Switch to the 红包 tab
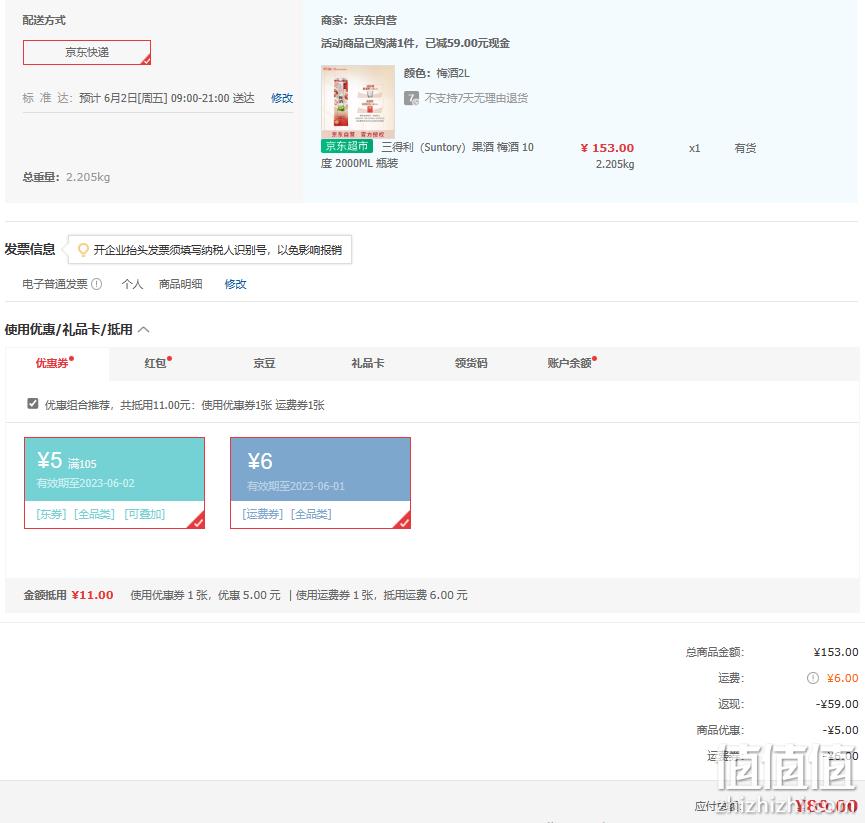This screenshot has width=865, height=823. pos(158,363)
